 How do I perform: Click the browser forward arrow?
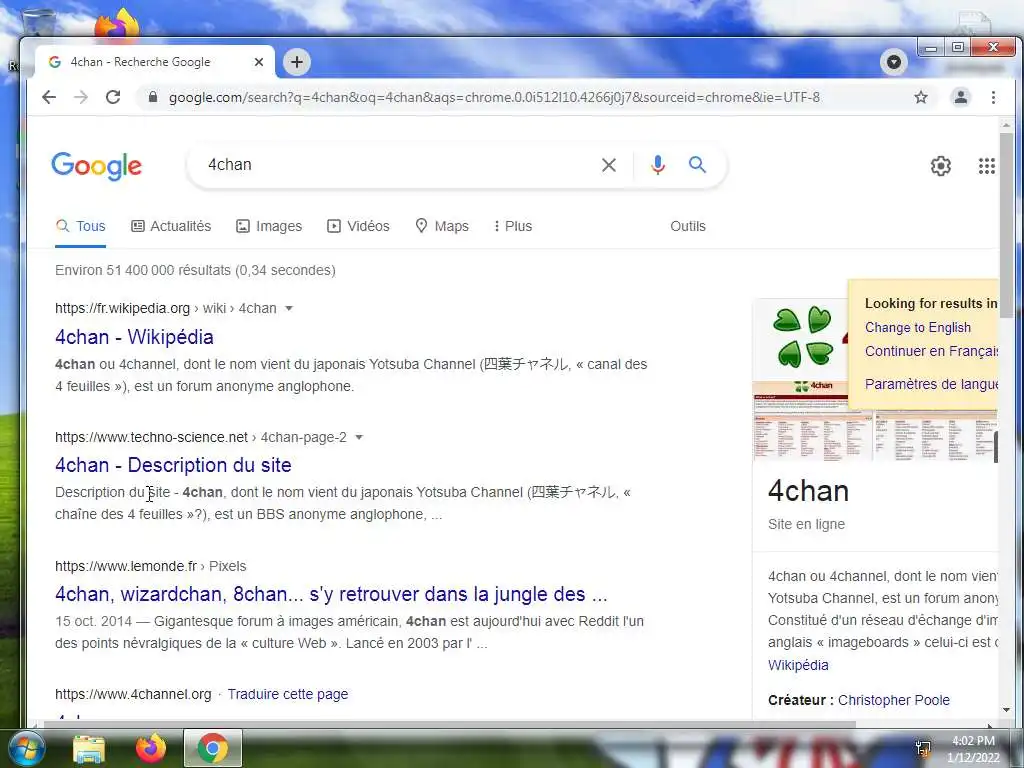click(81, 97)
